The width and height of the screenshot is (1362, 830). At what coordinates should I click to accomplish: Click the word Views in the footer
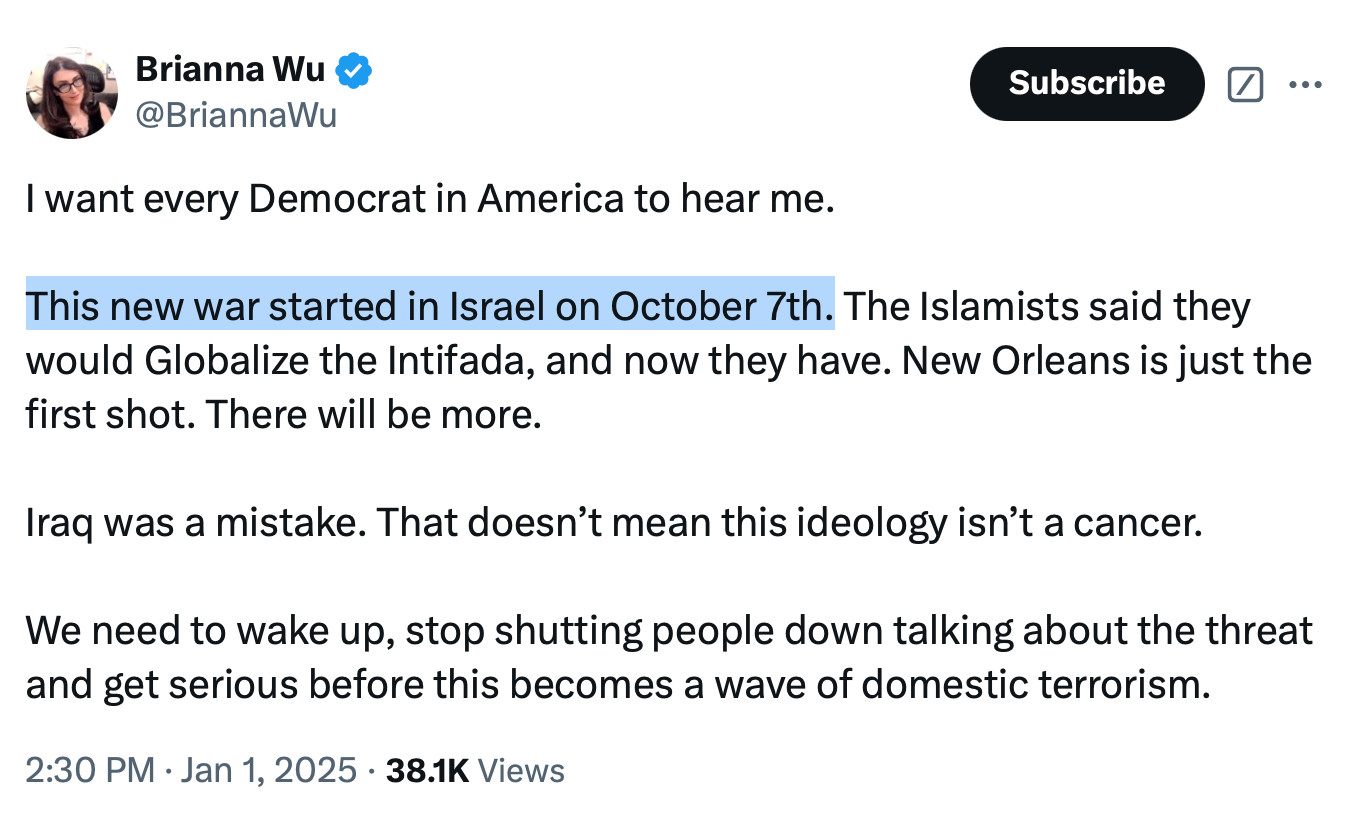tap(521, 771)
